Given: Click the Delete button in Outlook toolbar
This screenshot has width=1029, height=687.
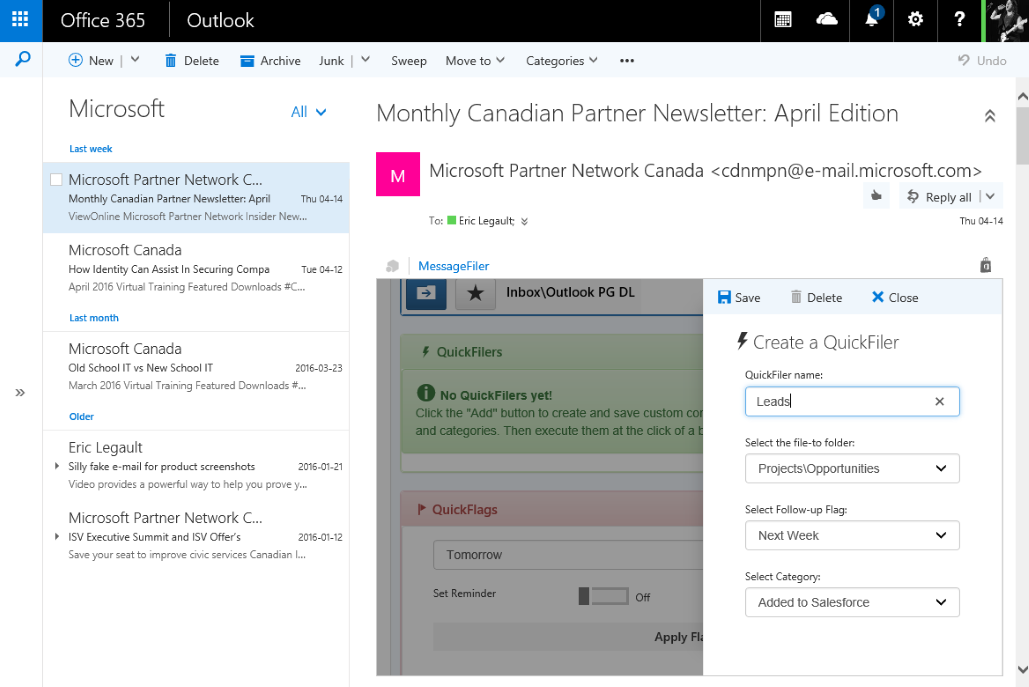Looking at the screenshot, I should 192,60.
